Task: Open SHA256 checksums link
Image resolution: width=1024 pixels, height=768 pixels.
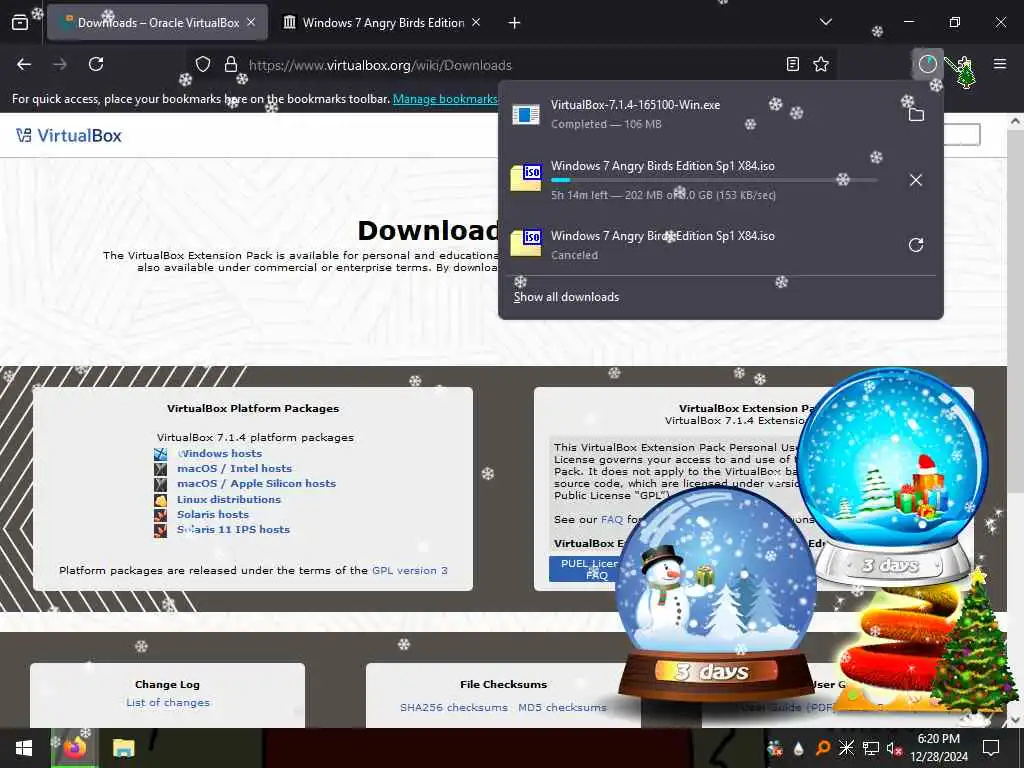Action: tap(454, 707)
